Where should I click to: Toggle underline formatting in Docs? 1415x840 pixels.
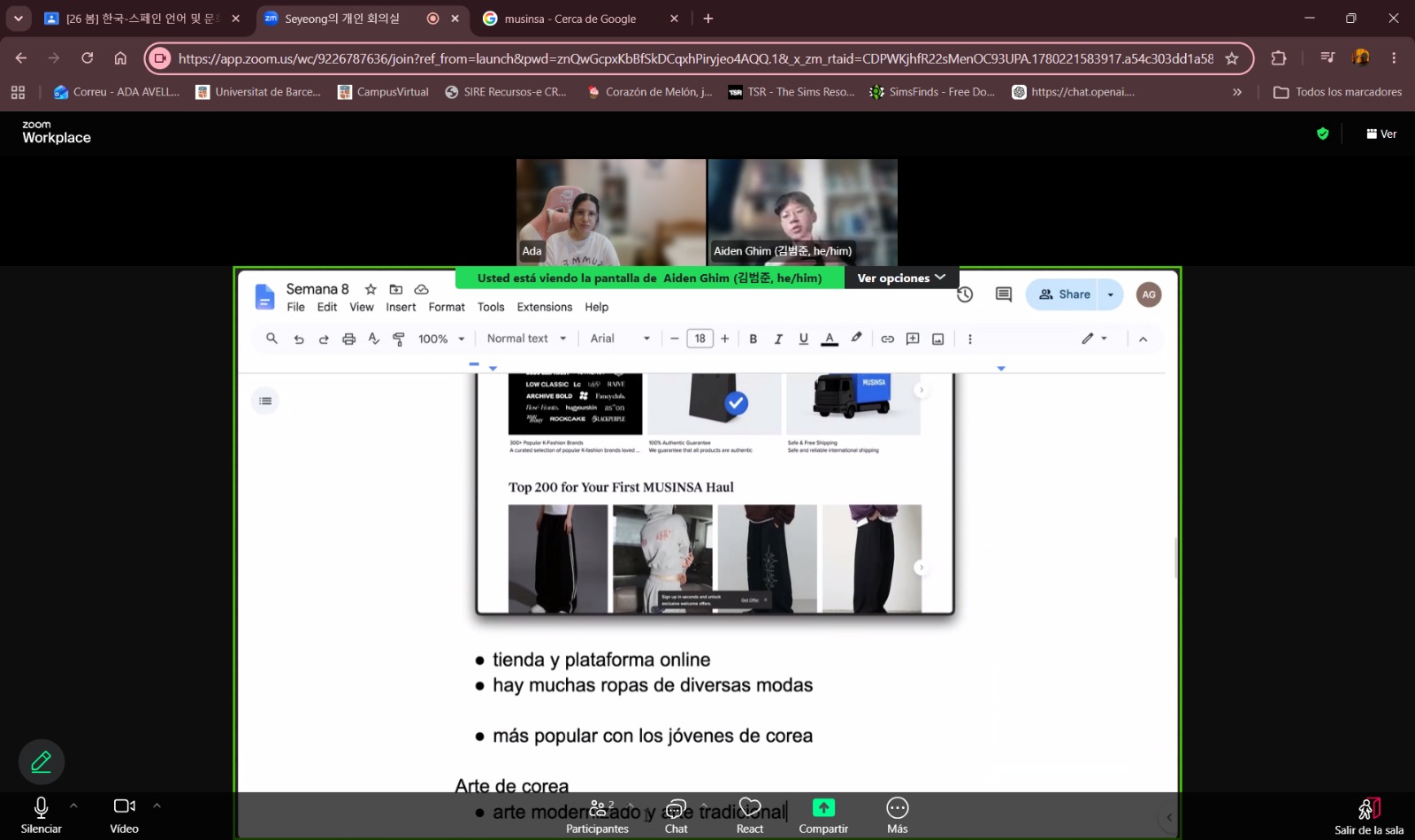[x=804, y=339]
